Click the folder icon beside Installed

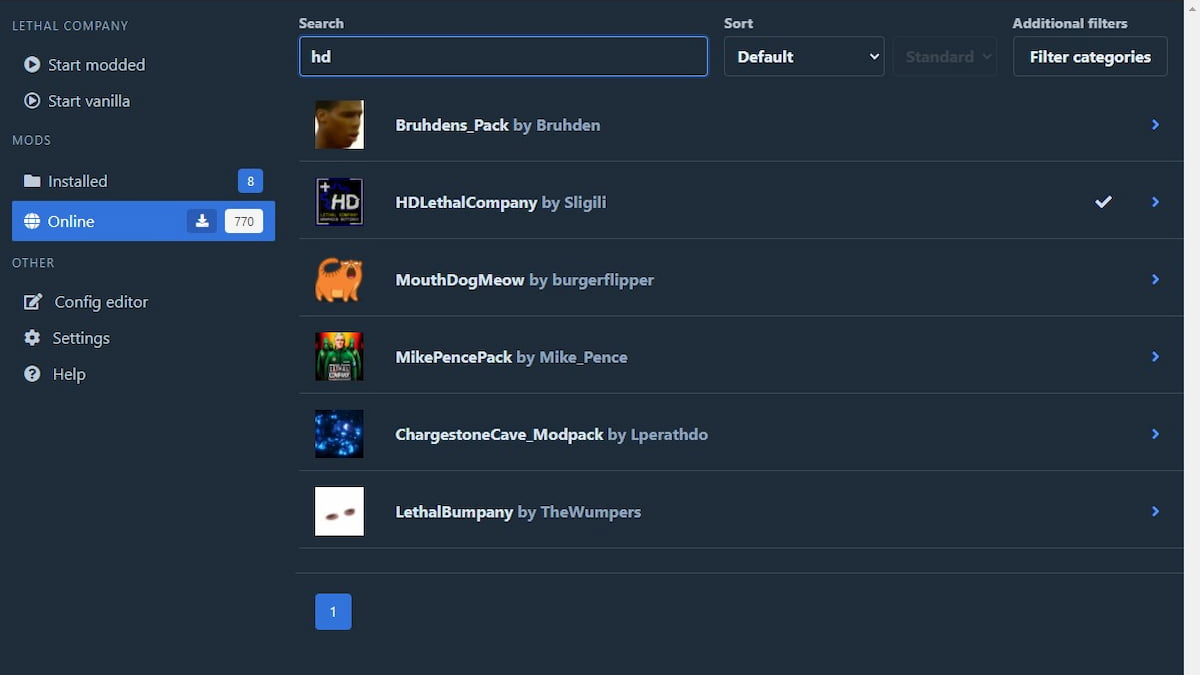(x=32, y=181)
